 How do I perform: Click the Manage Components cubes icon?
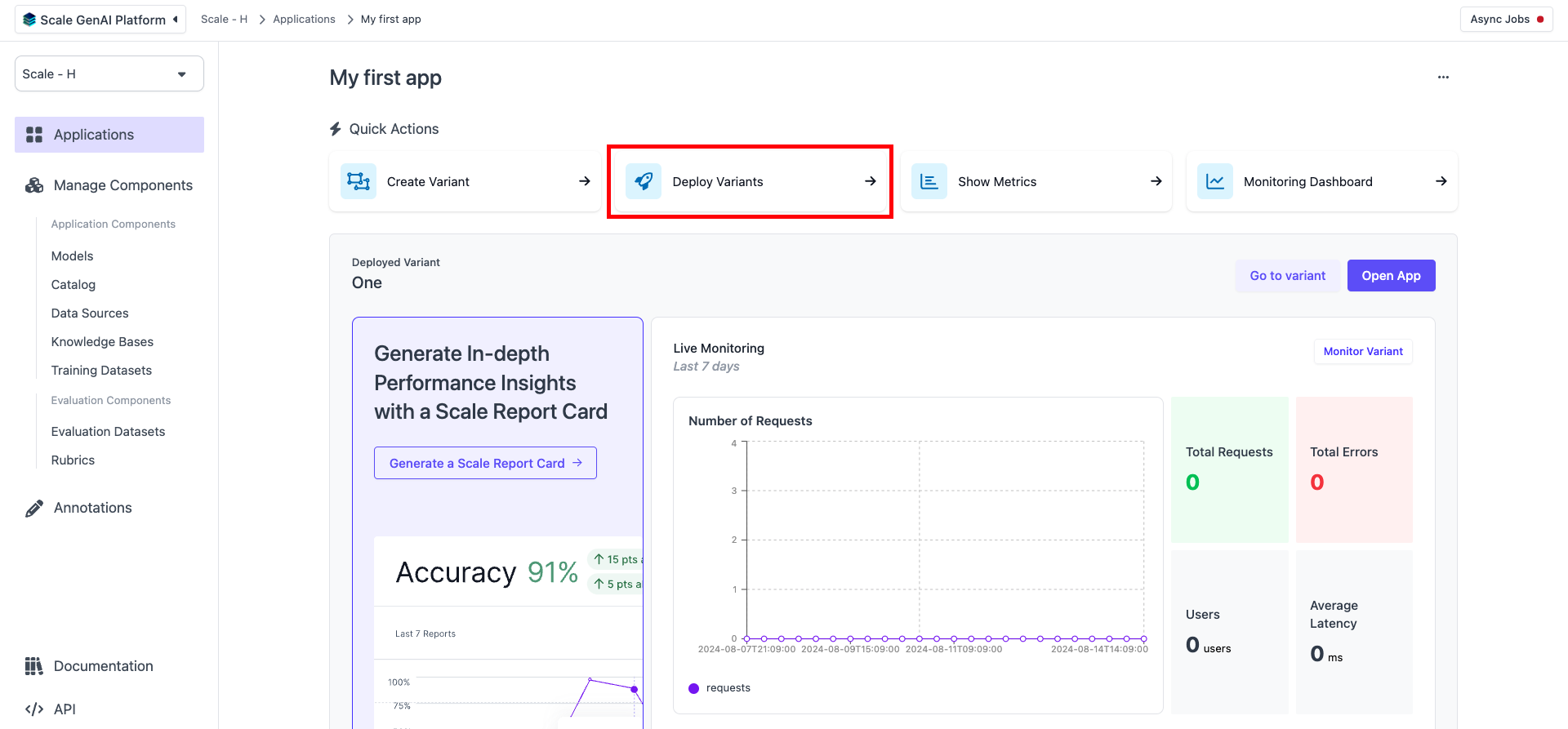(x=34, y=185)
